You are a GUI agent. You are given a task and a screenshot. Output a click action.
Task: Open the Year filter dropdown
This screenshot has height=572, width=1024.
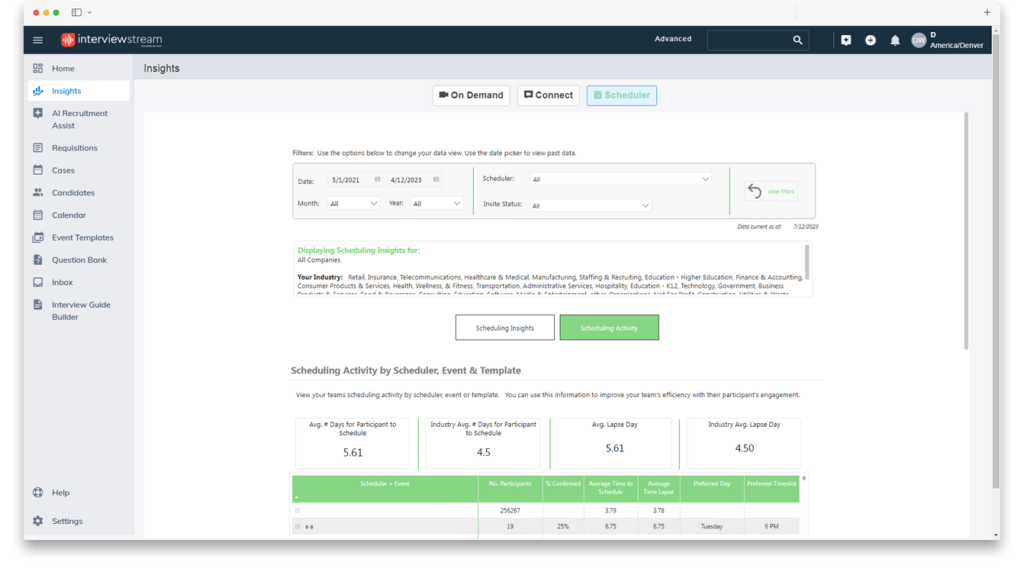coord(436,204)
